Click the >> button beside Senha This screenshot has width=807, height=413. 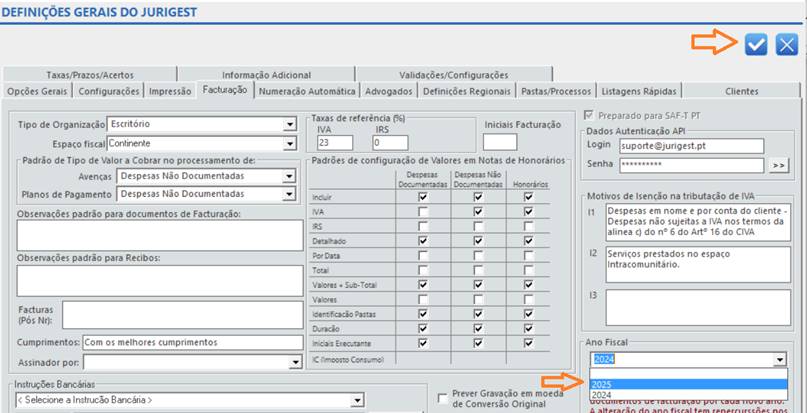pos(779,166)
